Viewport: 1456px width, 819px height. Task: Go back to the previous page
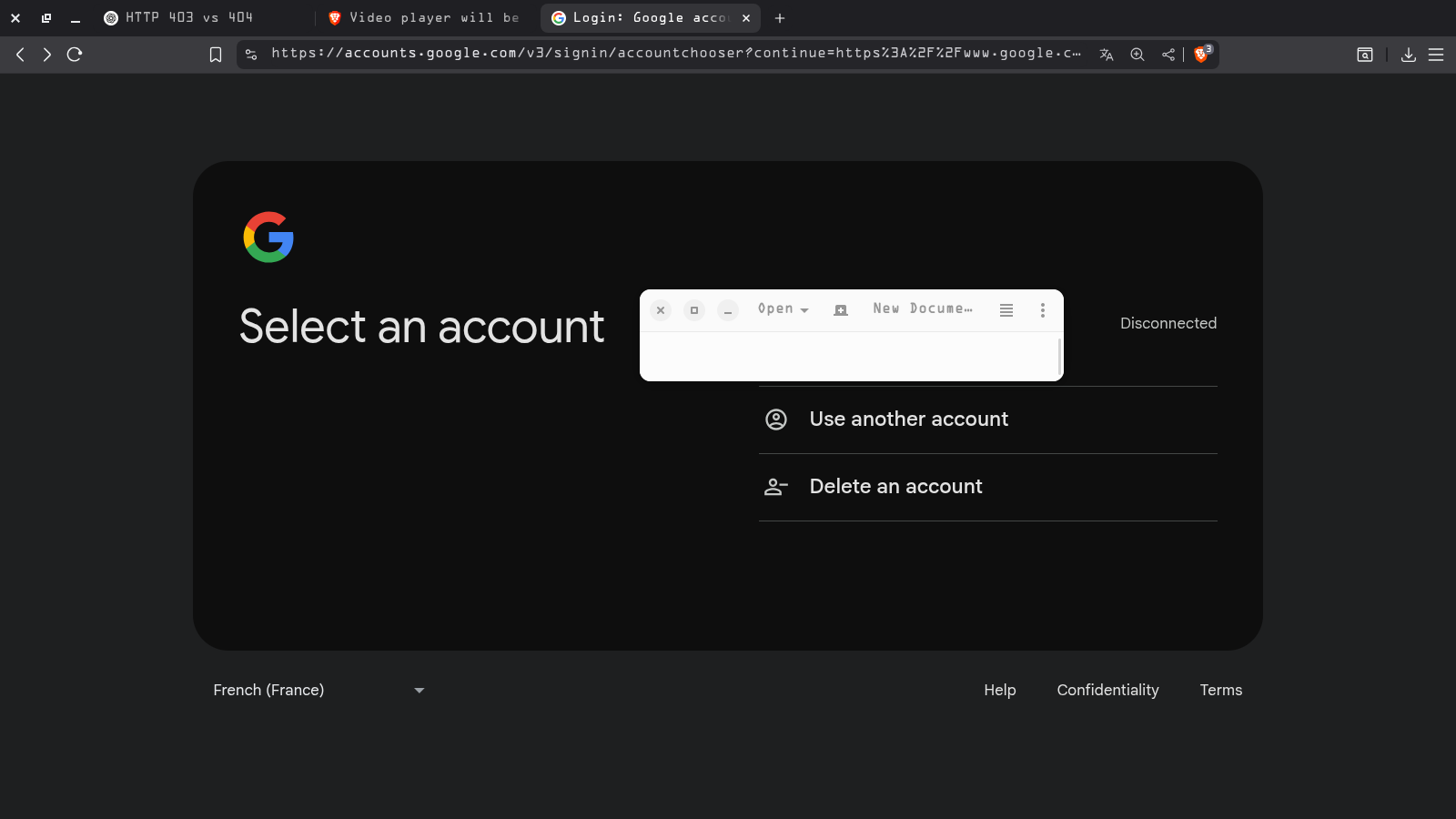pyautogui.click(x=20, y=55)
